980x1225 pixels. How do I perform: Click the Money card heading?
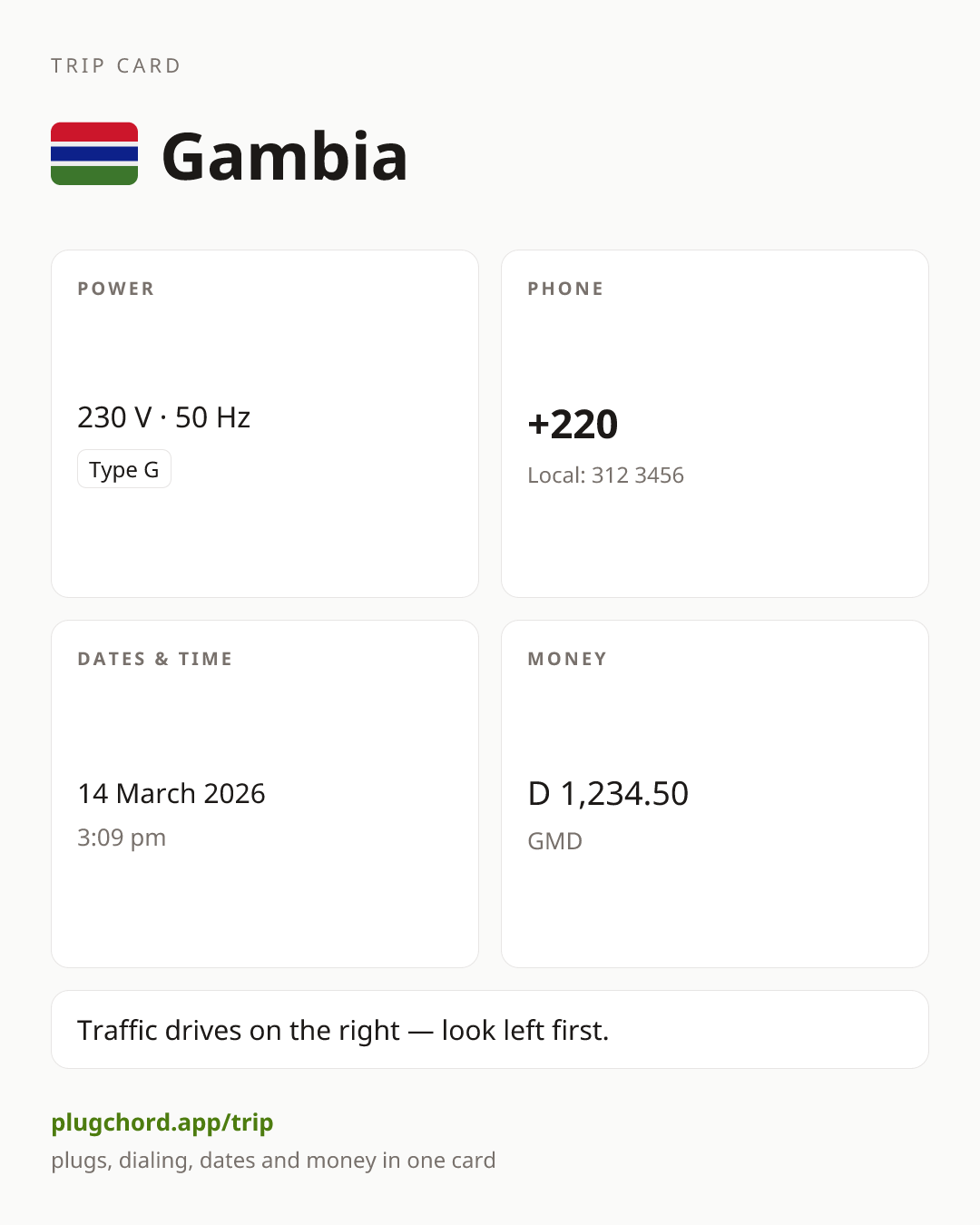[x=567, y=659]
